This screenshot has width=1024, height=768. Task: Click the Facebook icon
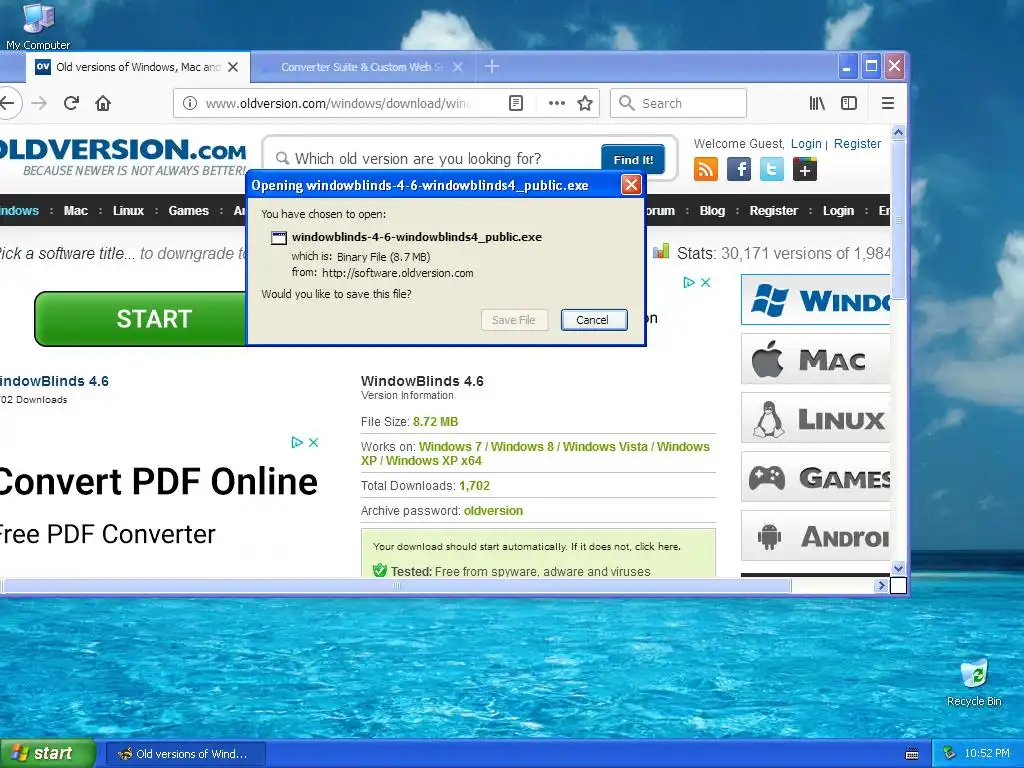739,170
